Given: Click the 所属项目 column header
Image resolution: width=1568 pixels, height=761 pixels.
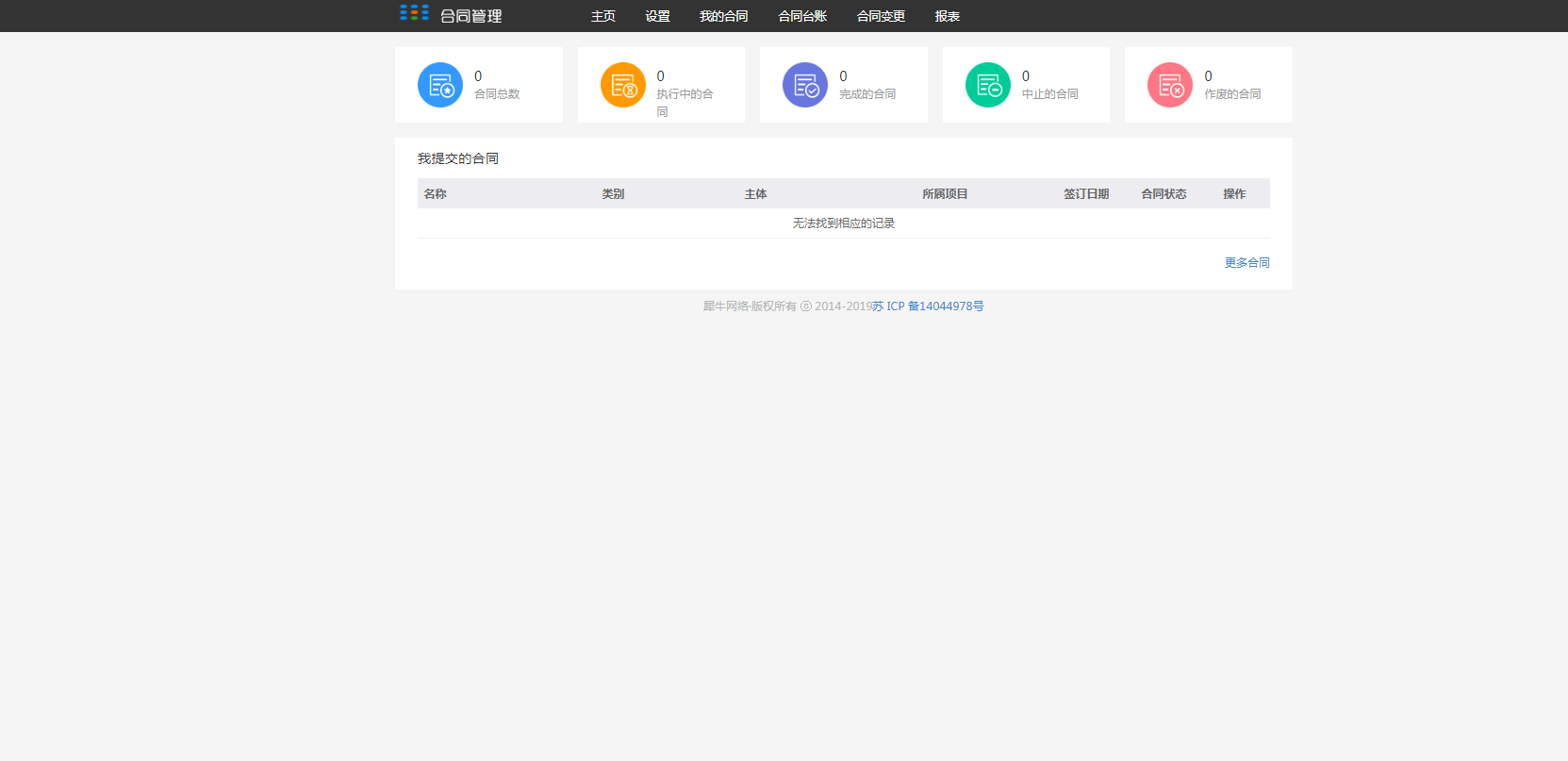Looking at the screenshot, I should 945,193.
